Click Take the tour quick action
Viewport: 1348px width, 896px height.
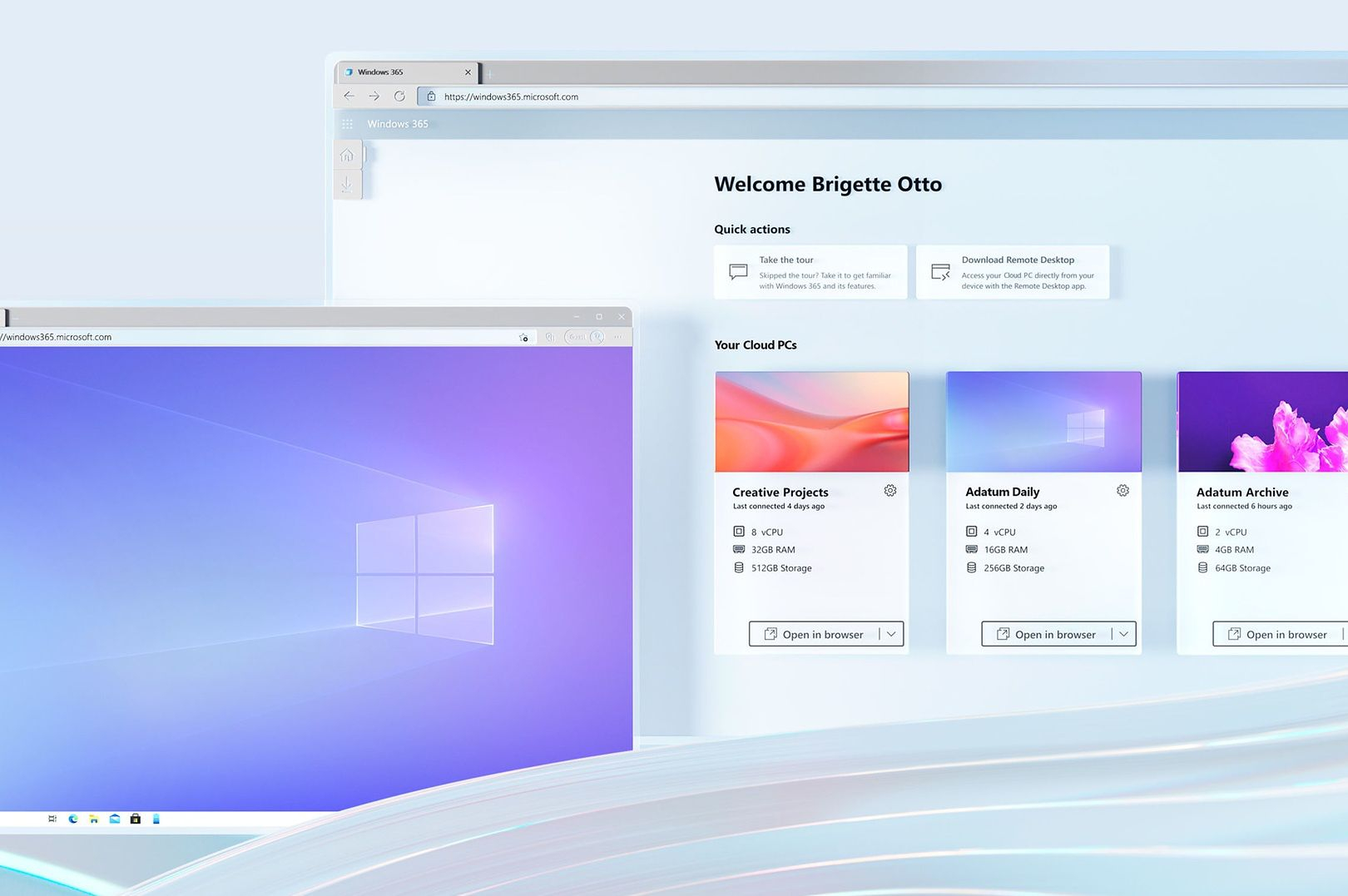810,272
